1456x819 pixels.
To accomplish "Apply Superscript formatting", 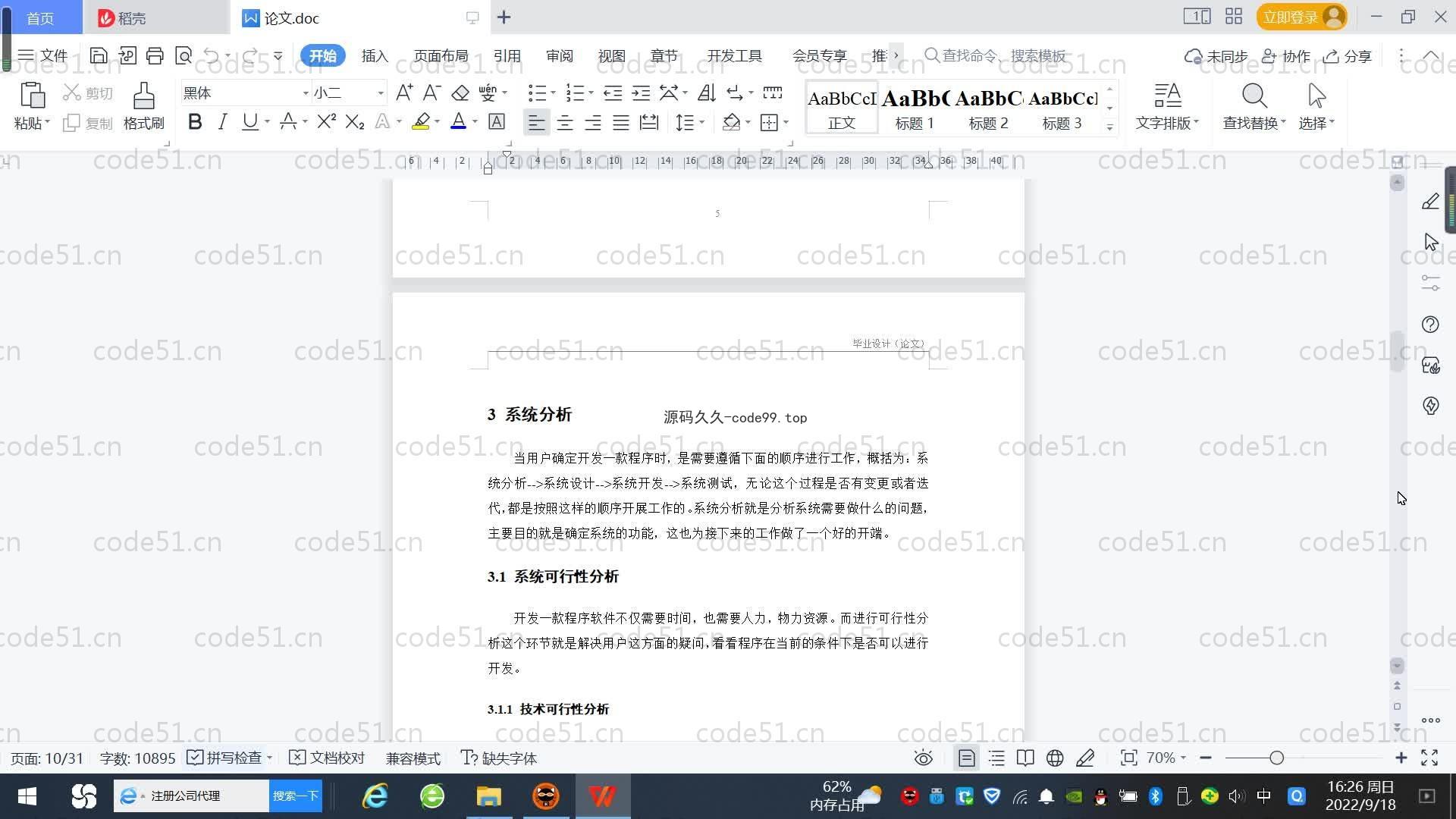I will click(x=326, y=121).
